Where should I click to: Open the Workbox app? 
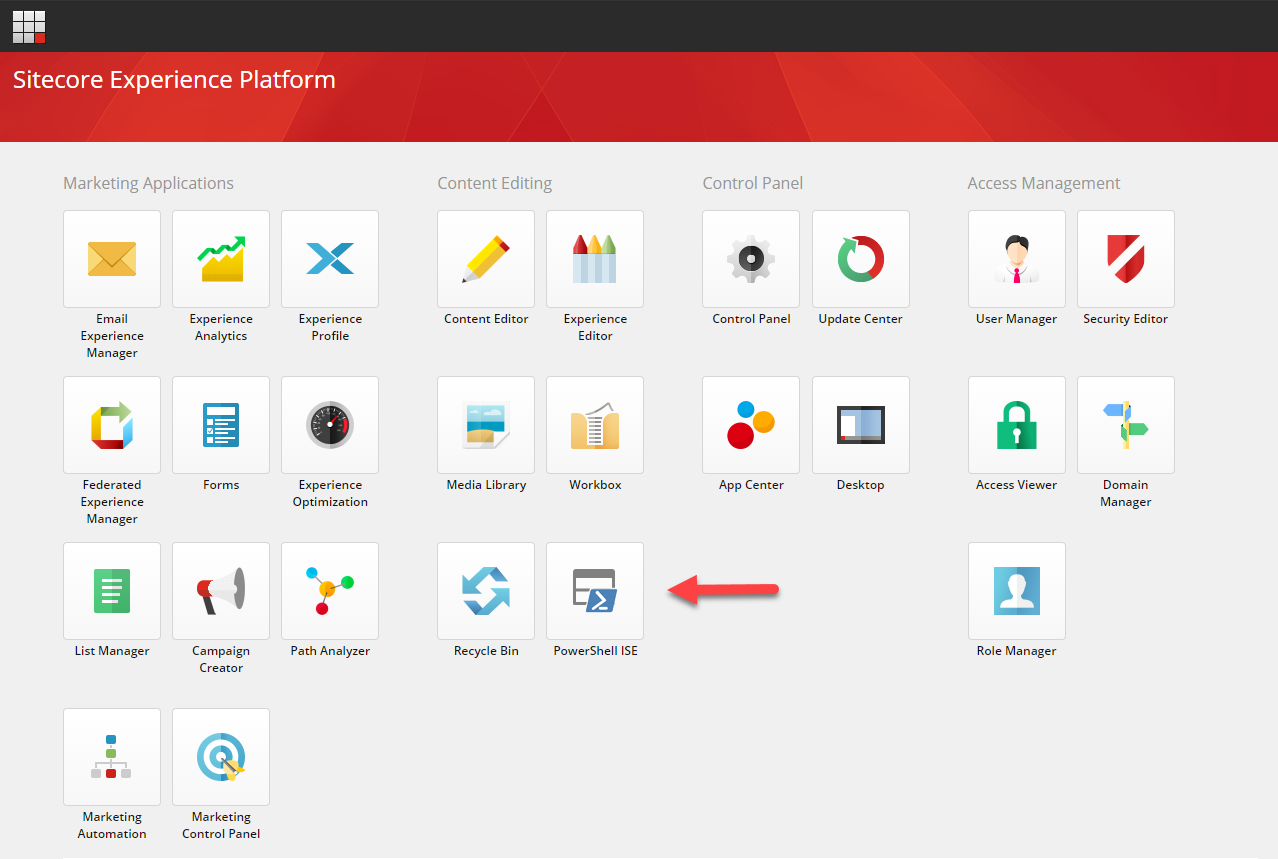coord(595,425)
